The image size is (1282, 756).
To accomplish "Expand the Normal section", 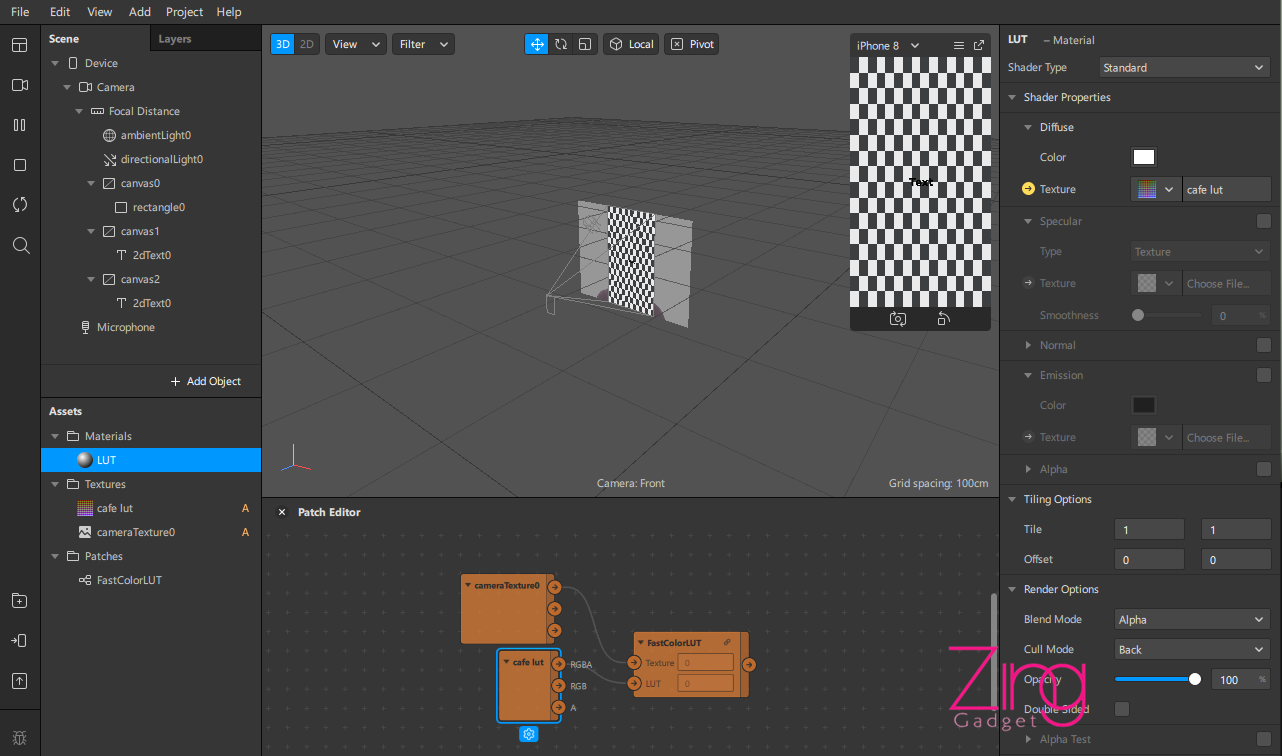I will click(1028, 345).
